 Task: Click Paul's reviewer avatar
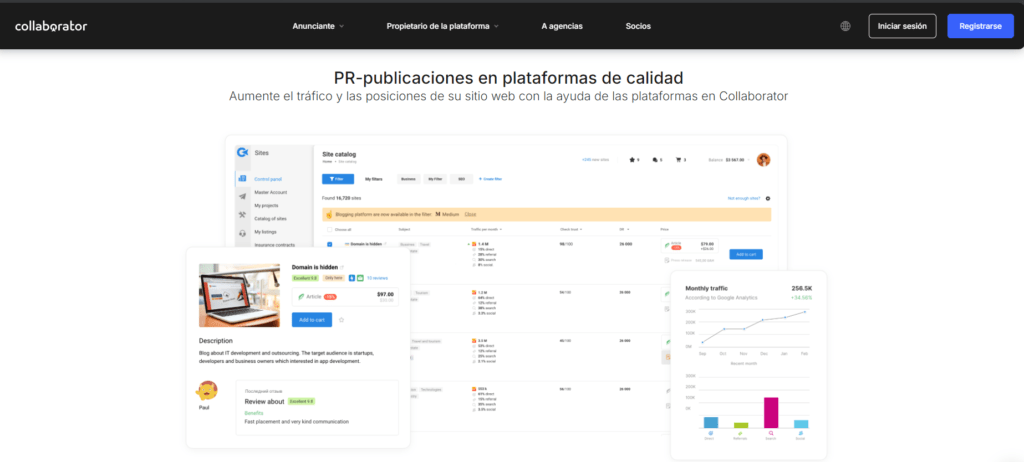(x=206, y=391)
